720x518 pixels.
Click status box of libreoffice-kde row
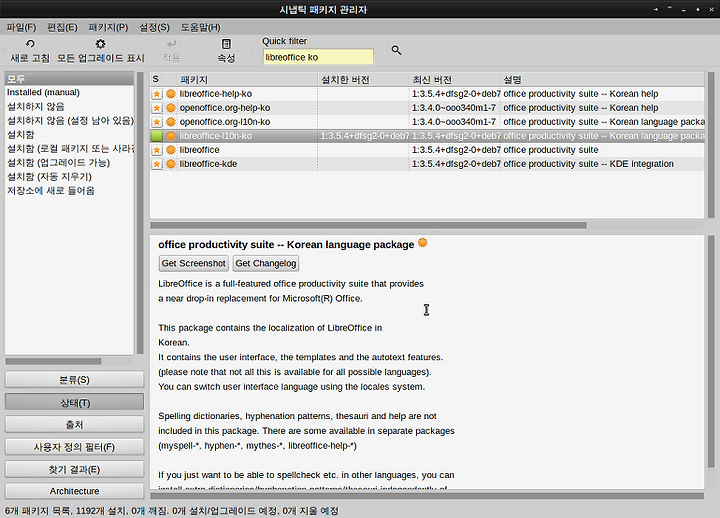(157, 164)
